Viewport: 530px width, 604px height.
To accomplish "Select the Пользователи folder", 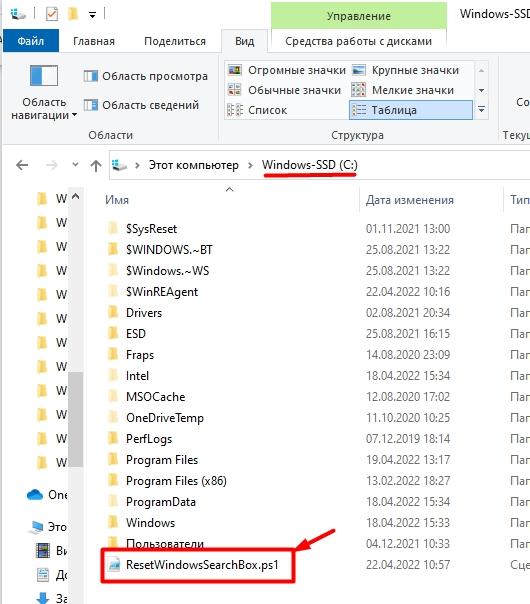I will point(165,543).
